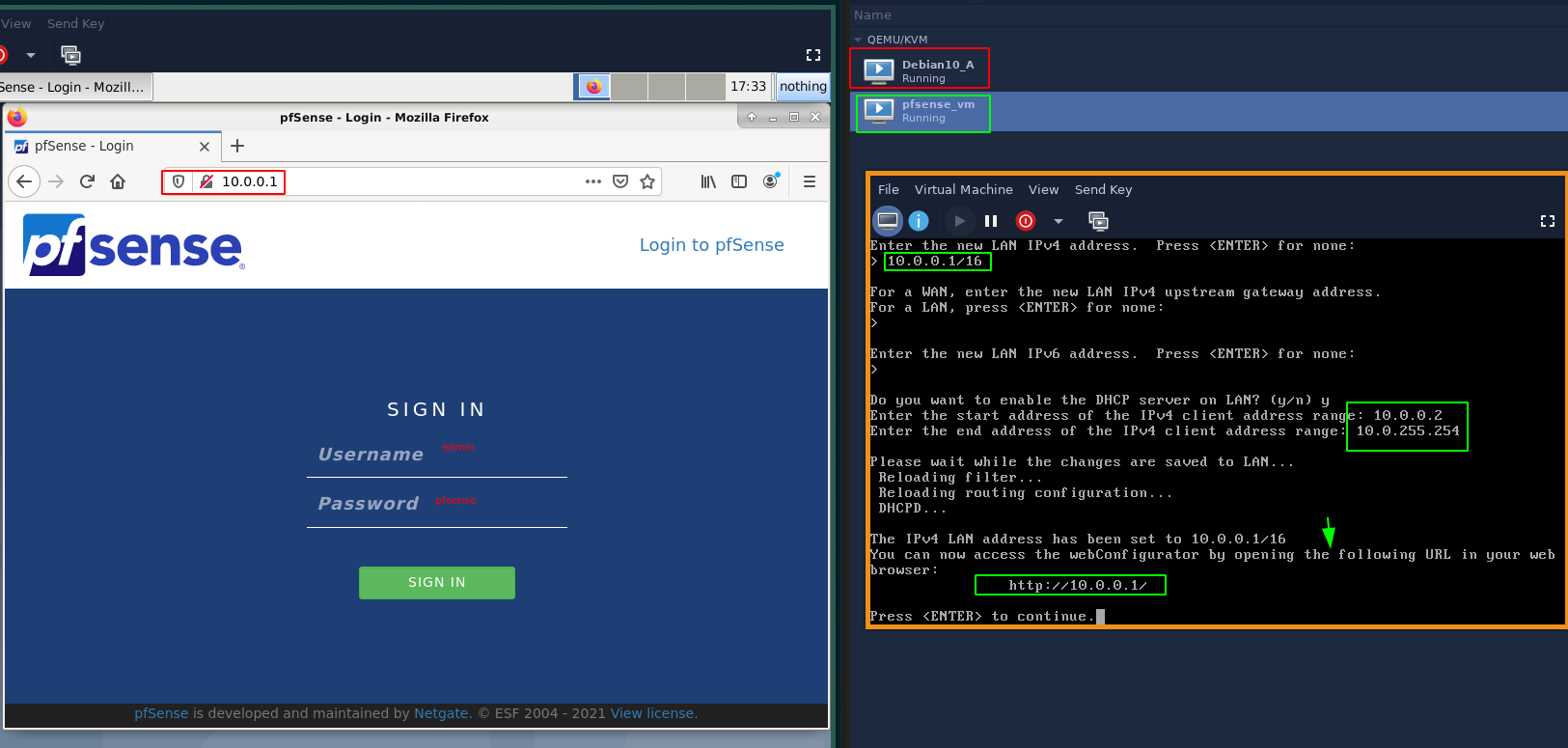Click the Password input field

(437, 504)
